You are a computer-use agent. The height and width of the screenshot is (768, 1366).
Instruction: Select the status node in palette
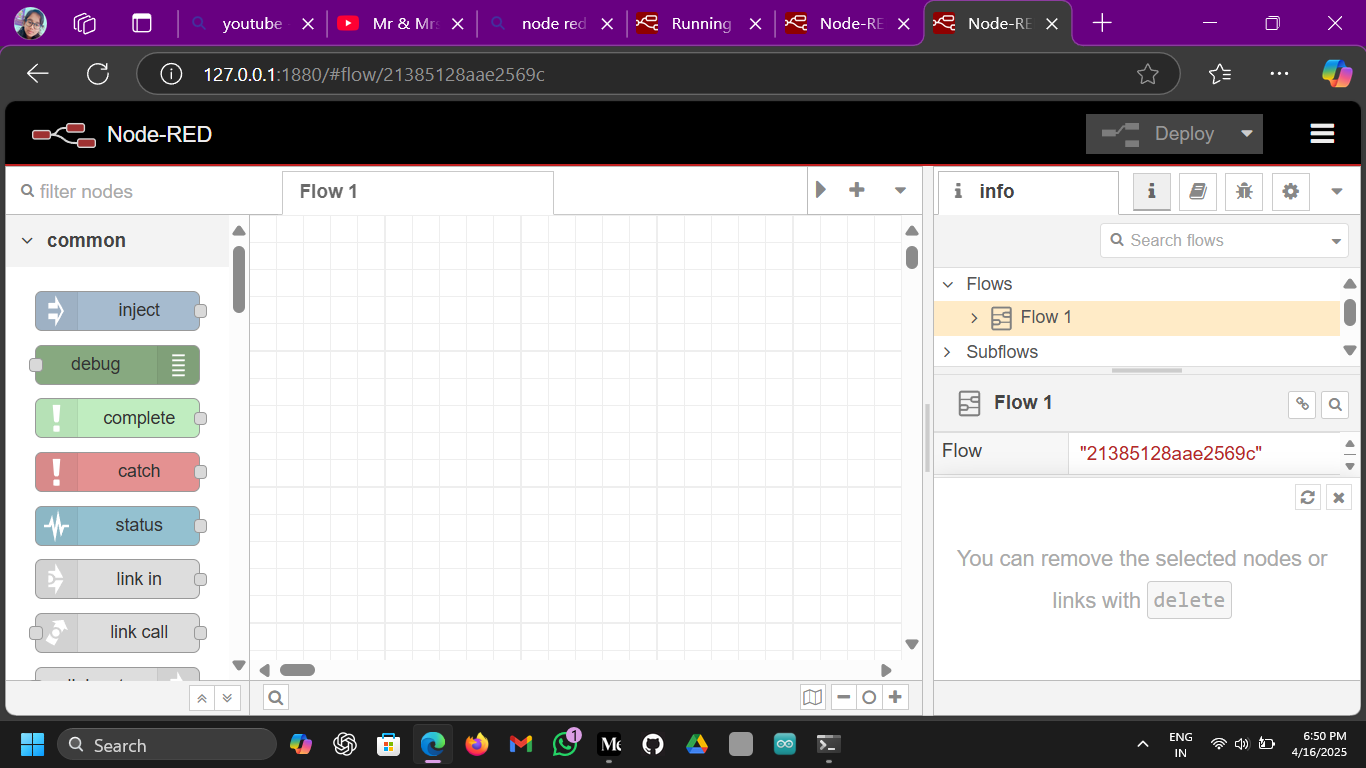pos(118,525)
